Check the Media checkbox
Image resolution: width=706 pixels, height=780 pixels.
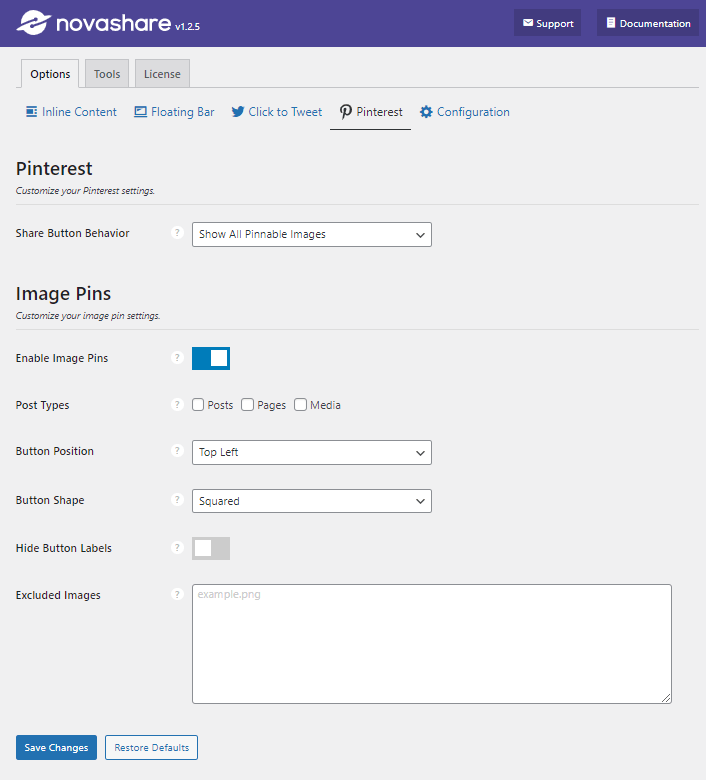300,404
